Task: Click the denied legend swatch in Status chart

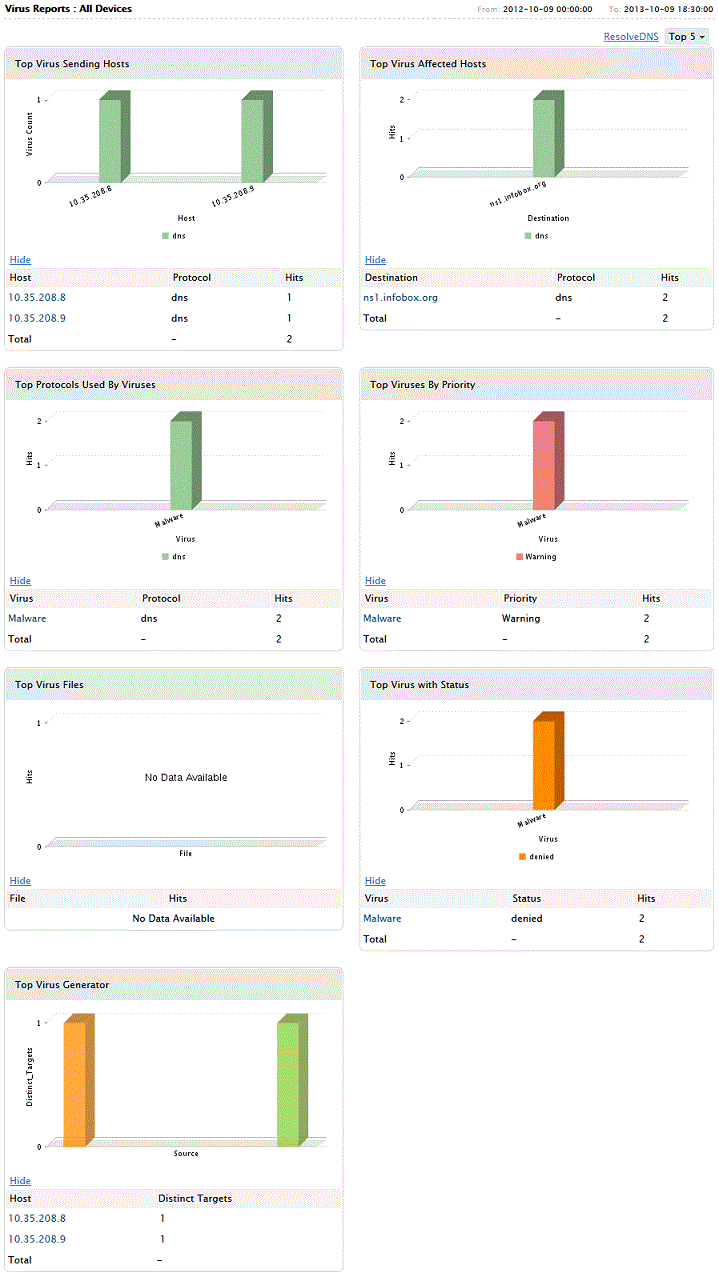Action: tap(522, 857)
